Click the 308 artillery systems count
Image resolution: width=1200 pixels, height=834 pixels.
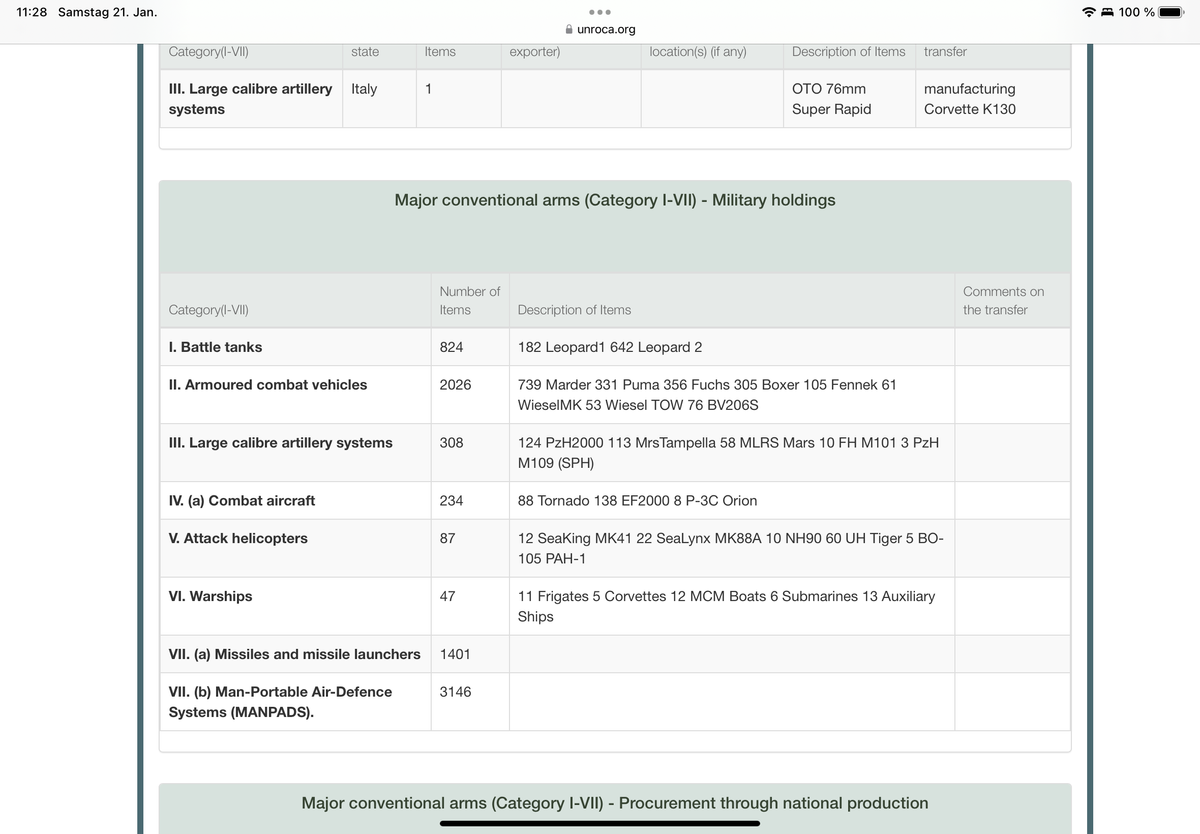pyautogui.click(x=451, y=443)
